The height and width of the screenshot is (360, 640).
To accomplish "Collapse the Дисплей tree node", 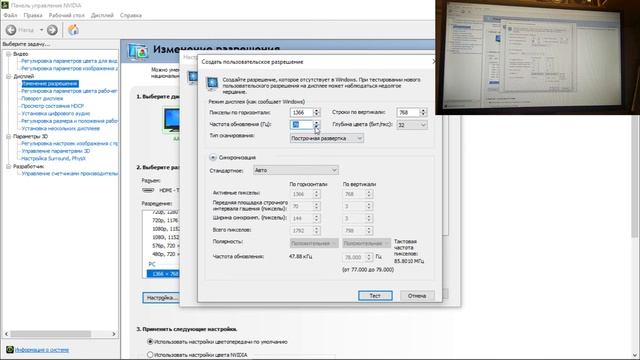I will [9, 76].
